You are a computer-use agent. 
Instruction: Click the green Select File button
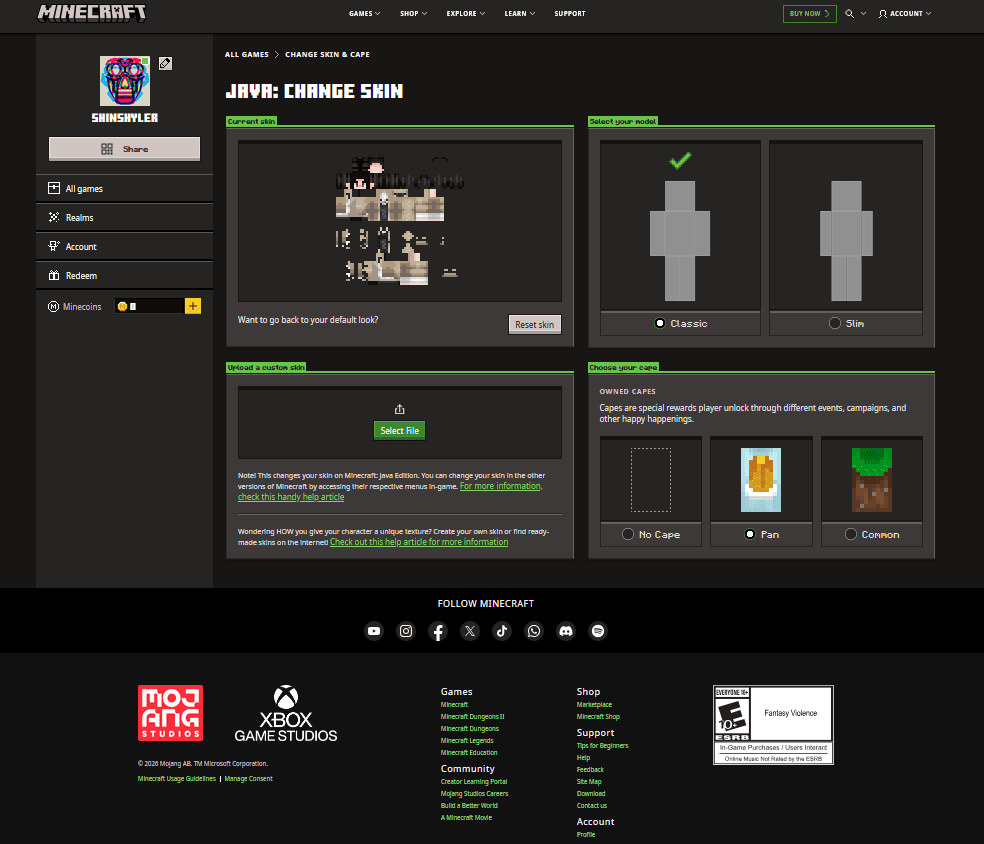pos(400,430)
